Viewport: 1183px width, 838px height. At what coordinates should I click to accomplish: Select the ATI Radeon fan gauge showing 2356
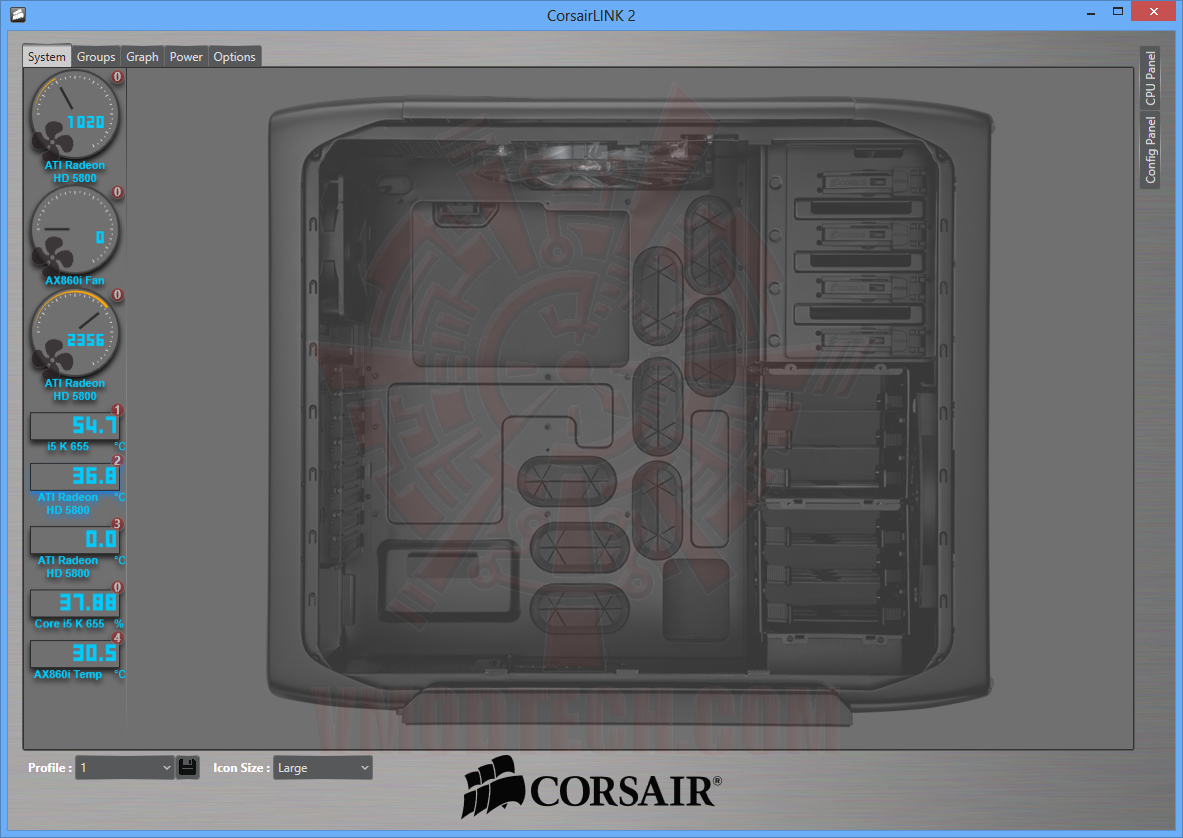pos(74,334)
